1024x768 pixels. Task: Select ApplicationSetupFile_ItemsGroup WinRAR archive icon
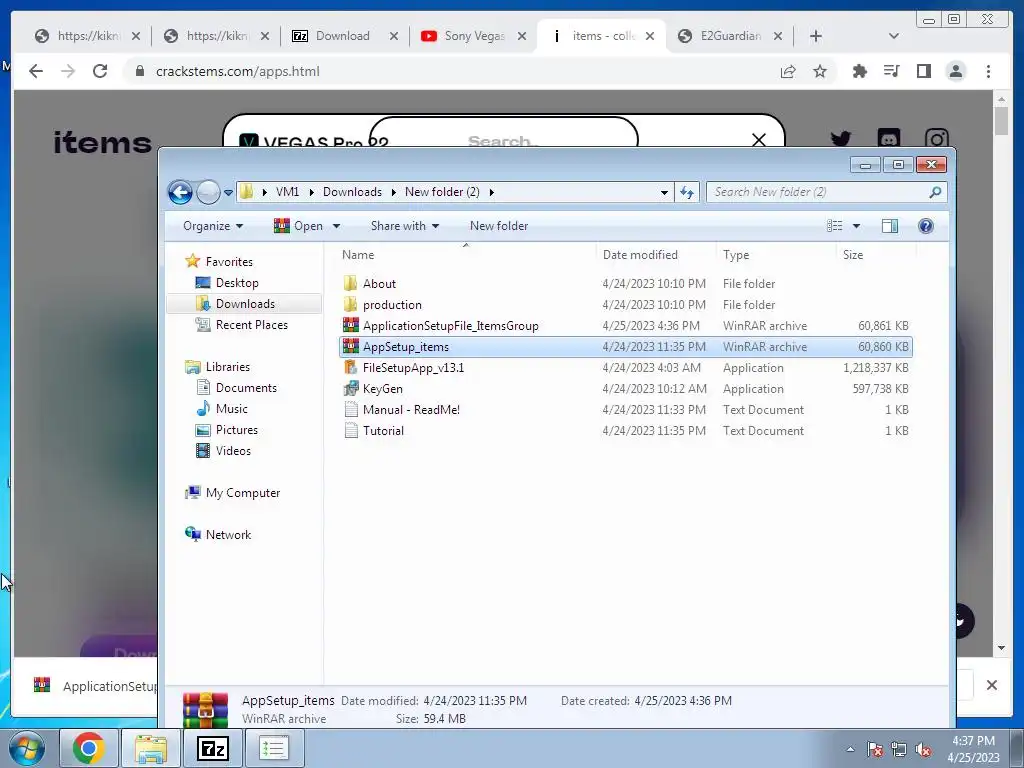[x=351, y=325]
